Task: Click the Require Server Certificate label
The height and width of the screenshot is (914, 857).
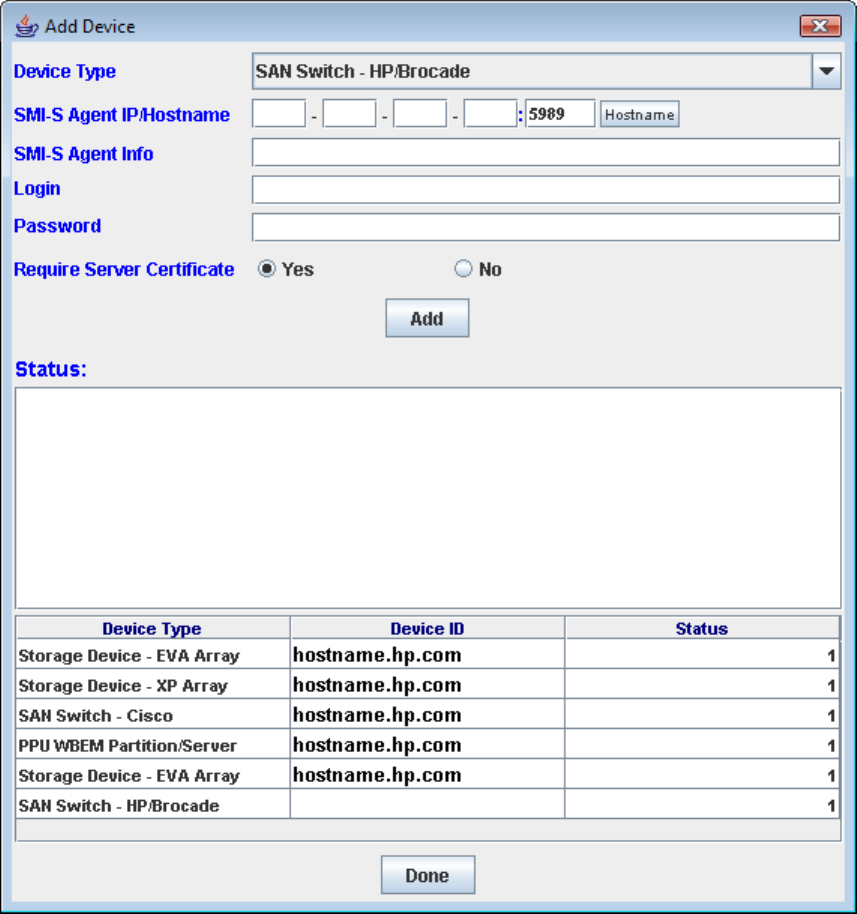Action: point(124,269)
